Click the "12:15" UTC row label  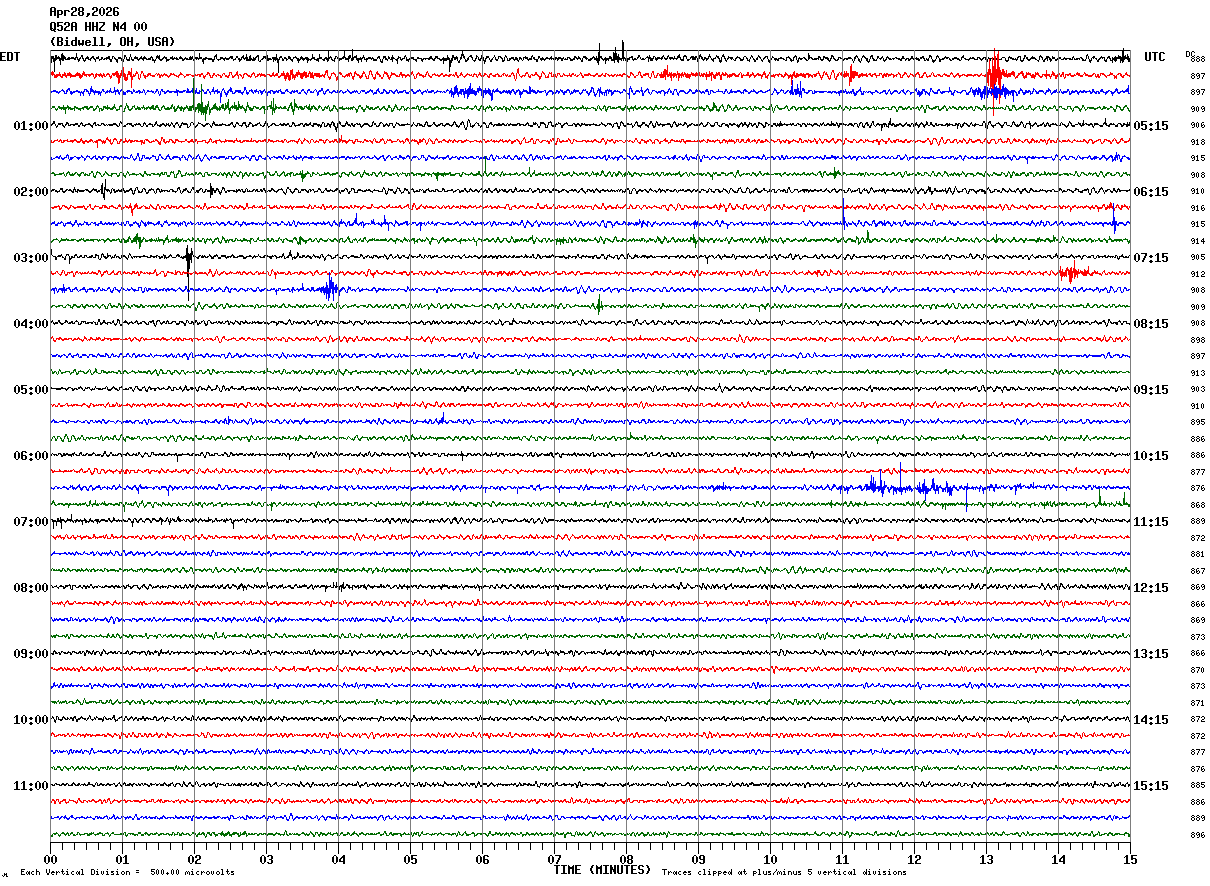[1151, 588]
